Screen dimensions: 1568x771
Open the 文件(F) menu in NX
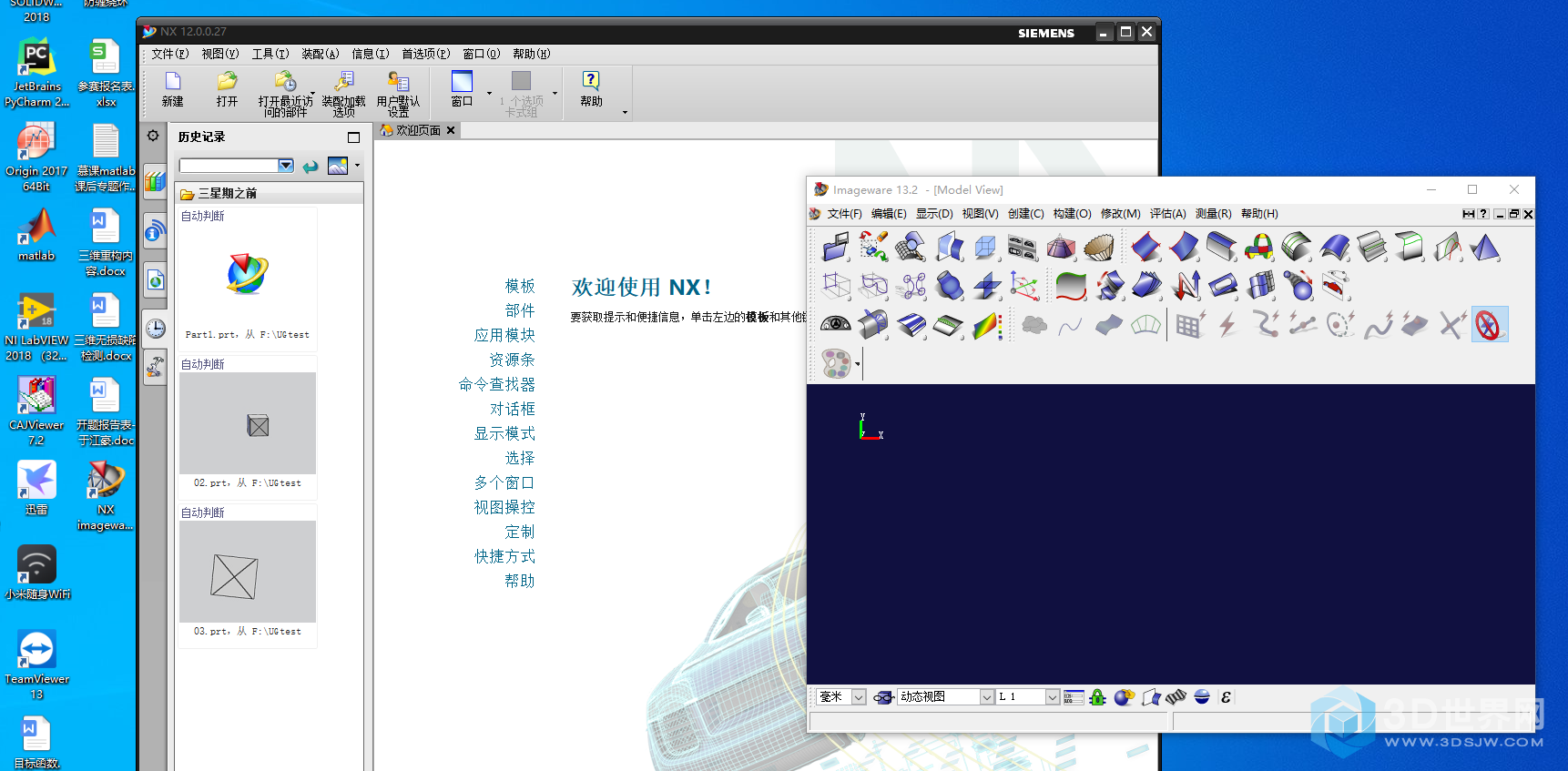click(169, 54)
